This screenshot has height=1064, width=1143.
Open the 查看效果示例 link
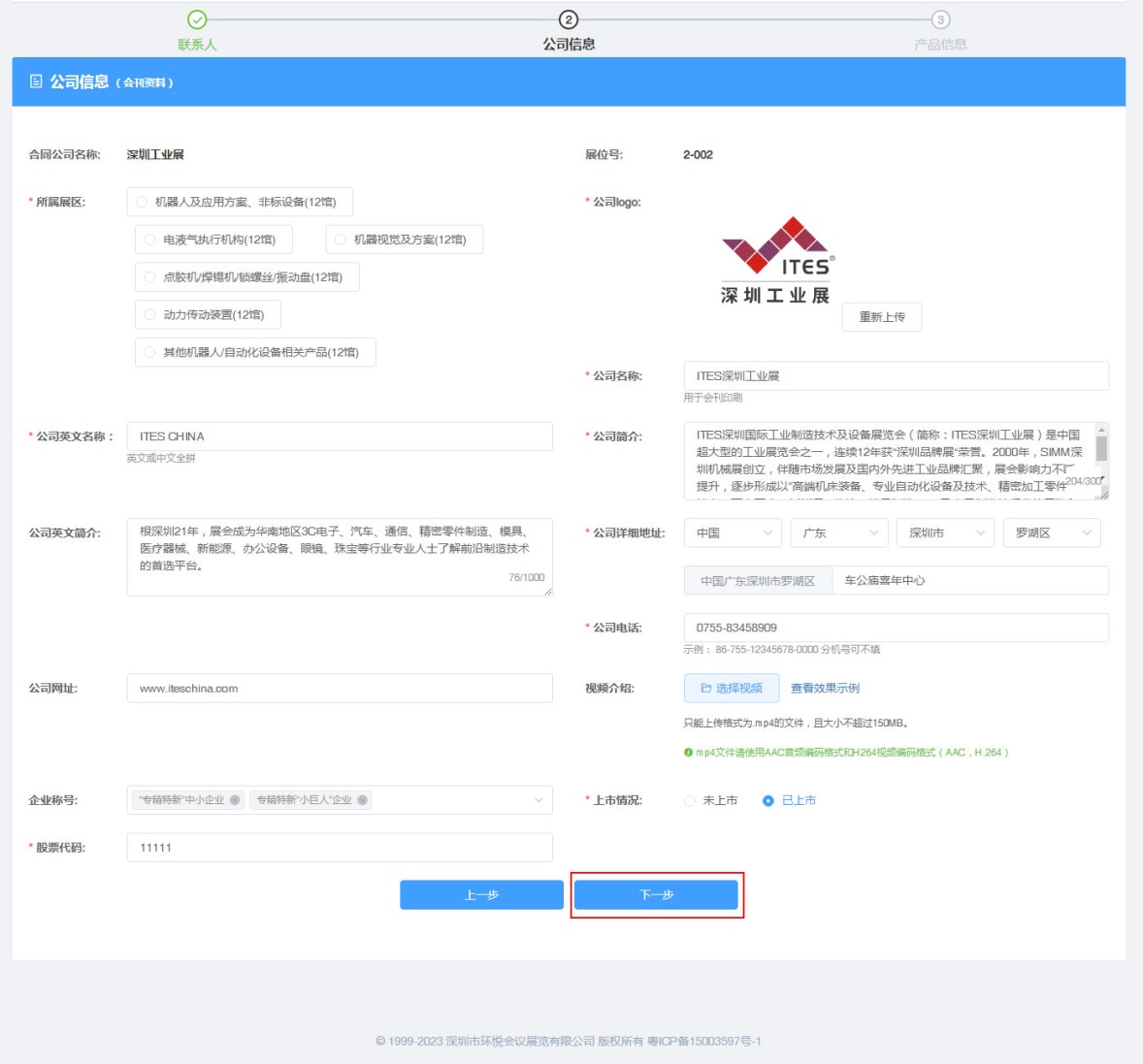tap(825, 688)
